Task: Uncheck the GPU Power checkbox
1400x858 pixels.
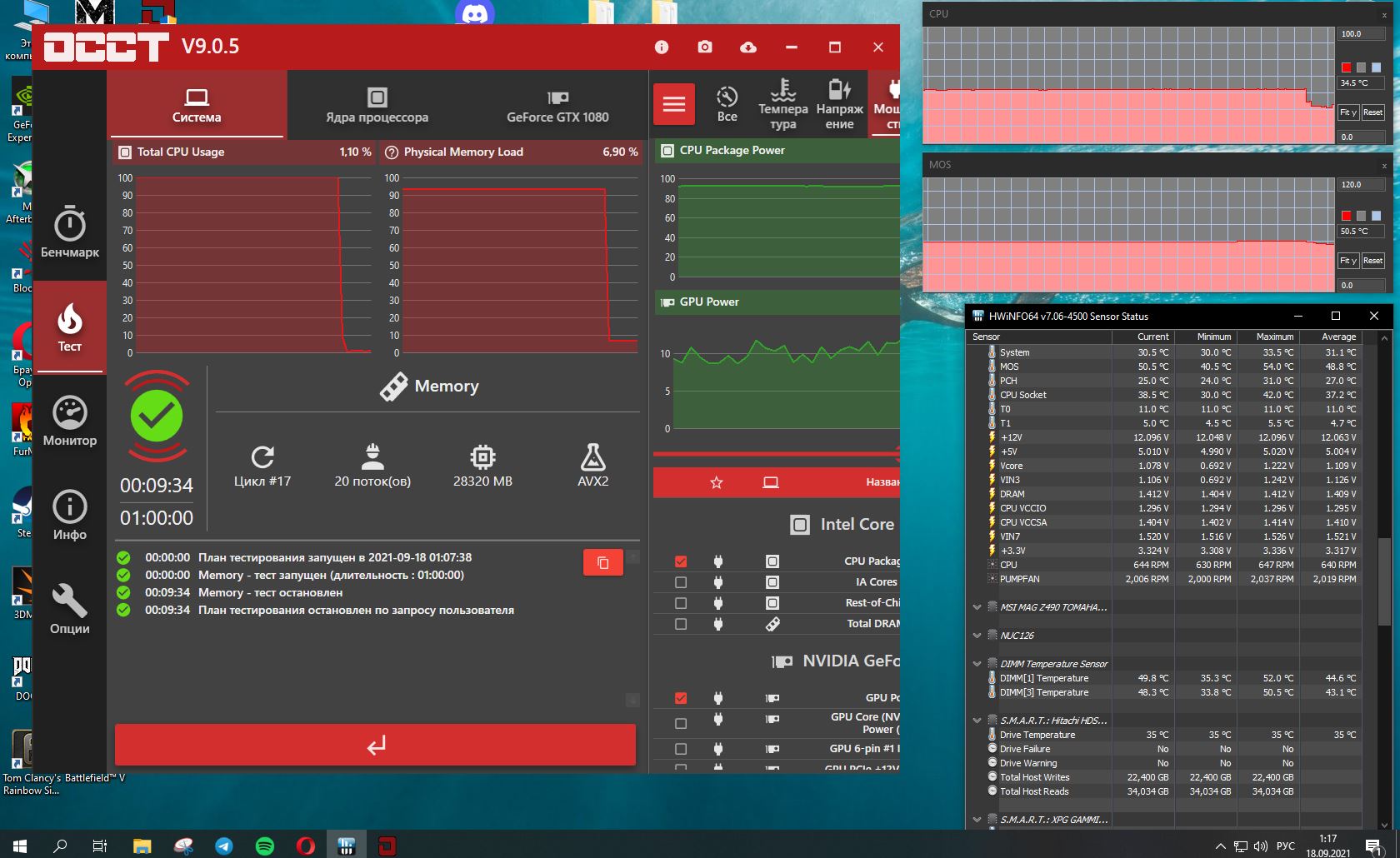Action: [x=681, y=698]
